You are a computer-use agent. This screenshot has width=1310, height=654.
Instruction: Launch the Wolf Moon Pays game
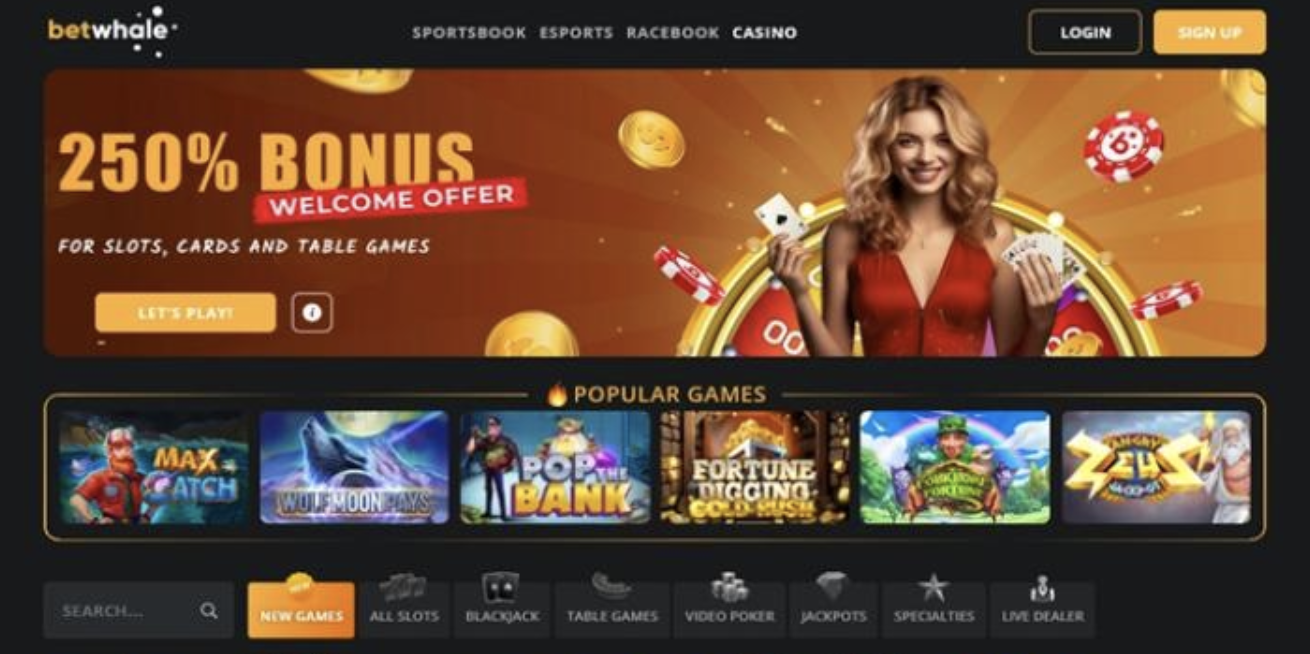(x=354, y=467)
